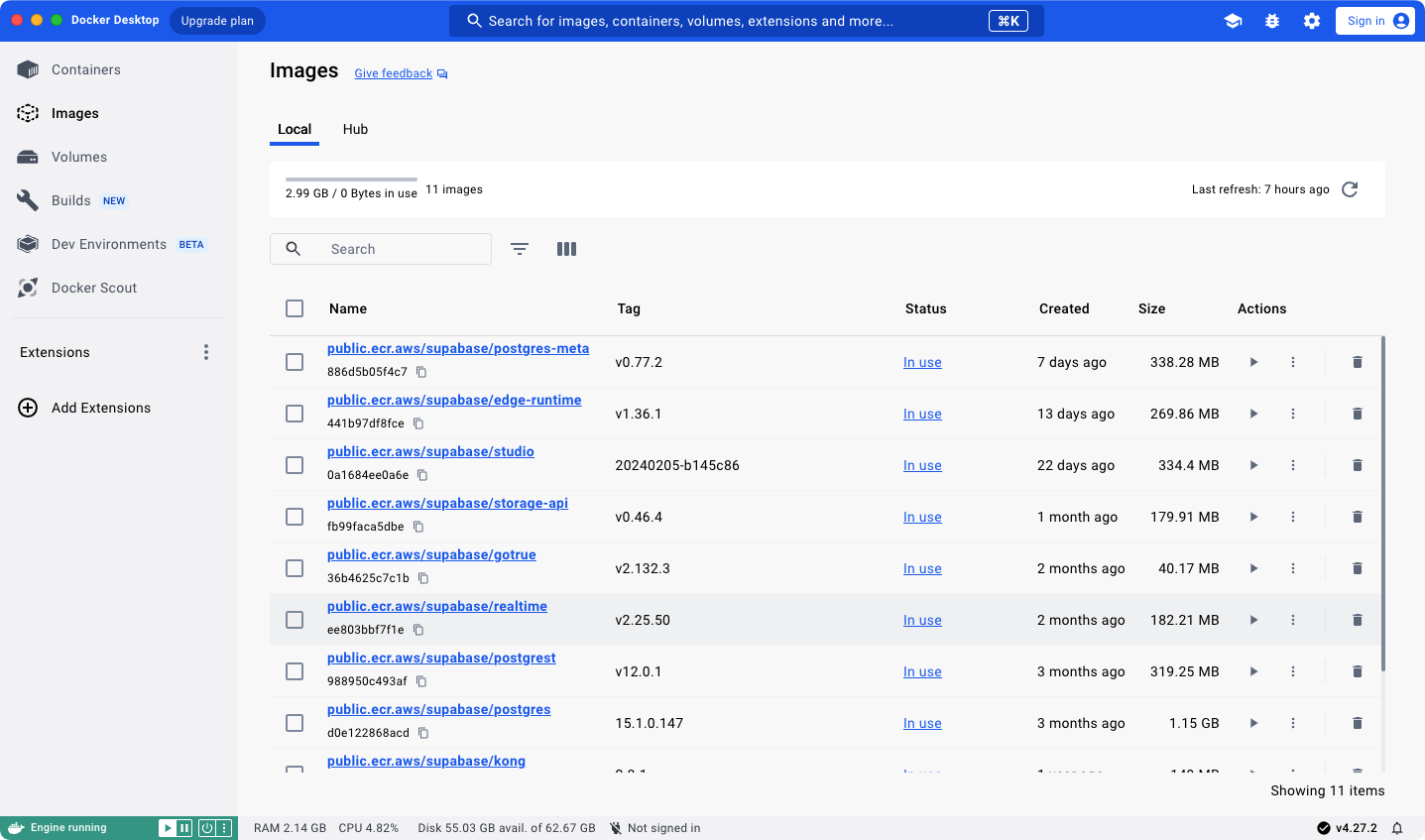Click the Upgrade plan button
The width and height of the screenshot is (1425, 840).
pyautogui.click(x=217, y=21)
